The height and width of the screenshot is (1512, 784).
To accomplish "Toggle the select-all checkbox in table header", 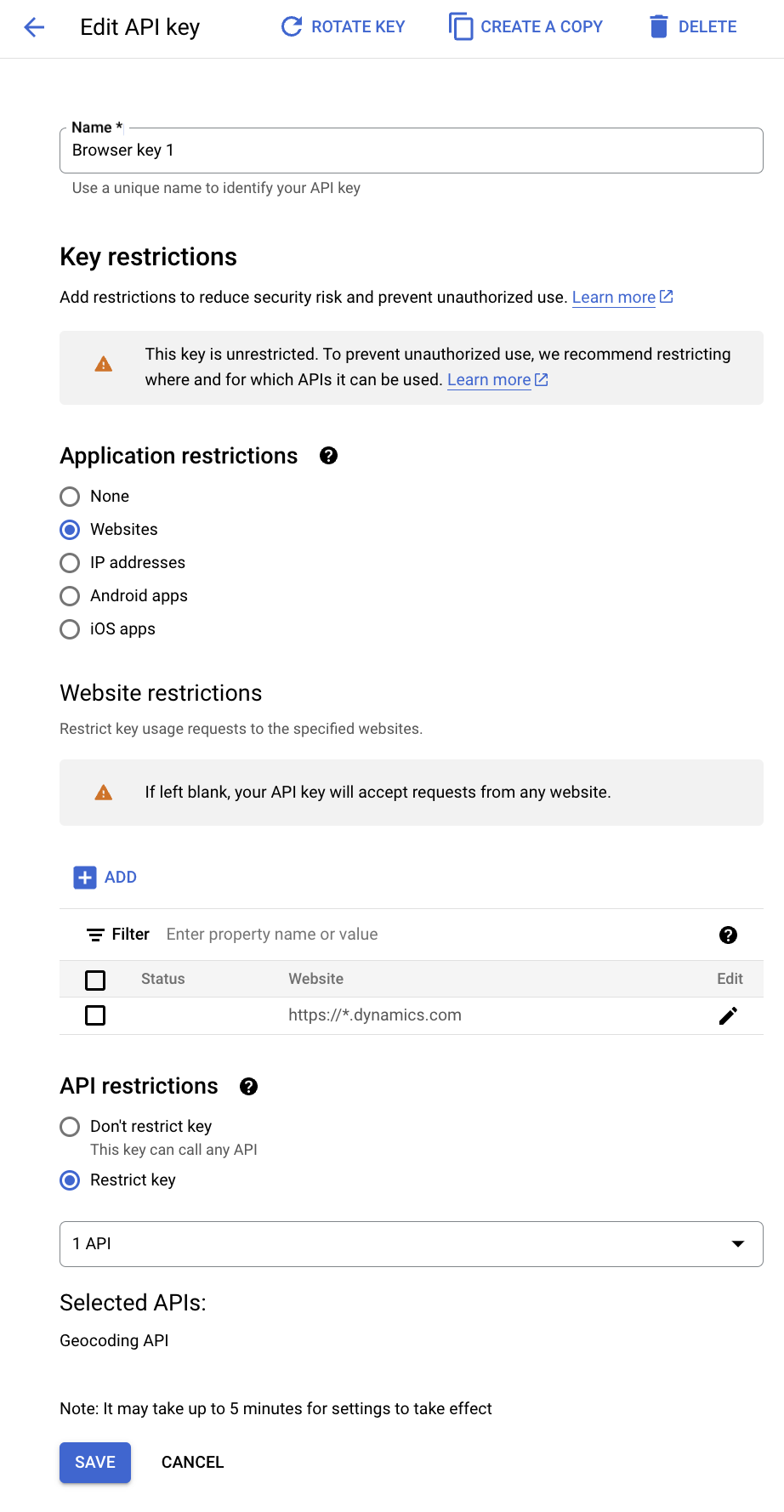I will 95,981.
